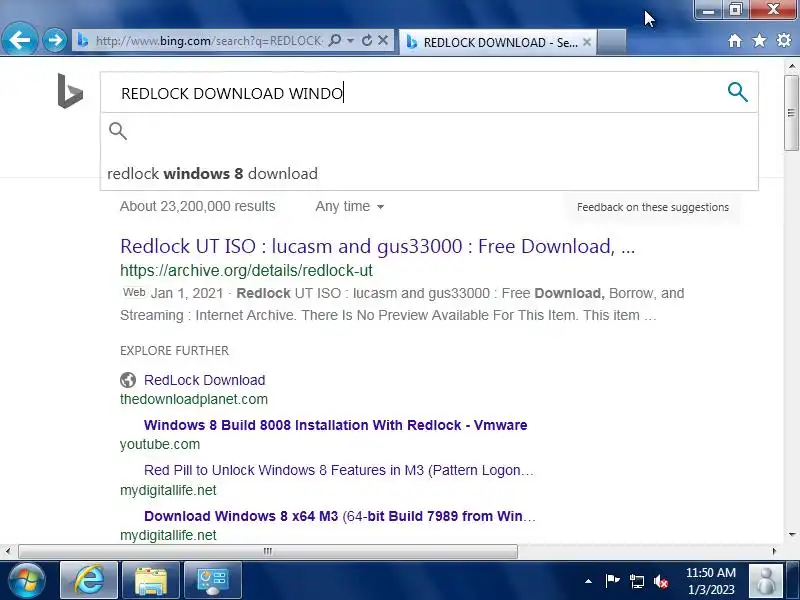
Task: Click the user icon at the taskbar end
Action: coord(766,580)
